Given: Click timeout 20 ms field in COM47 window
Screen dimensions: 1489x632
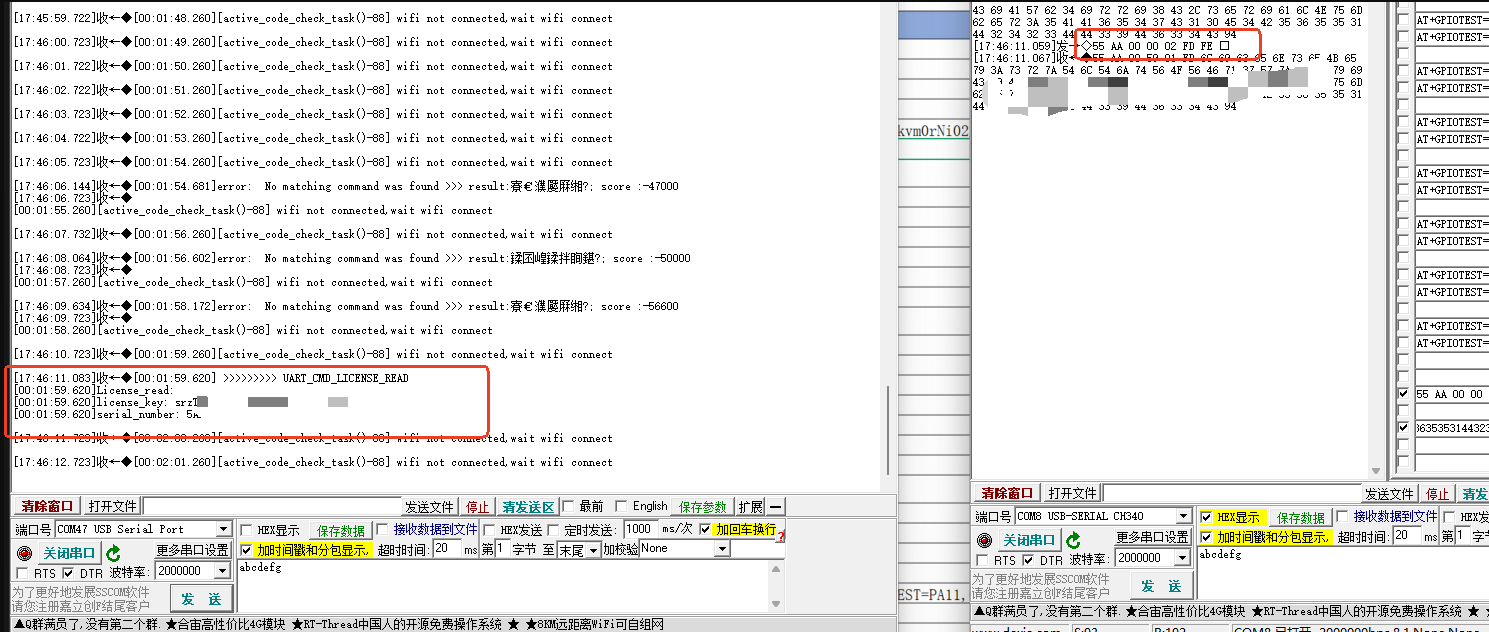Looking at the screenshot, I should (446, 550).
